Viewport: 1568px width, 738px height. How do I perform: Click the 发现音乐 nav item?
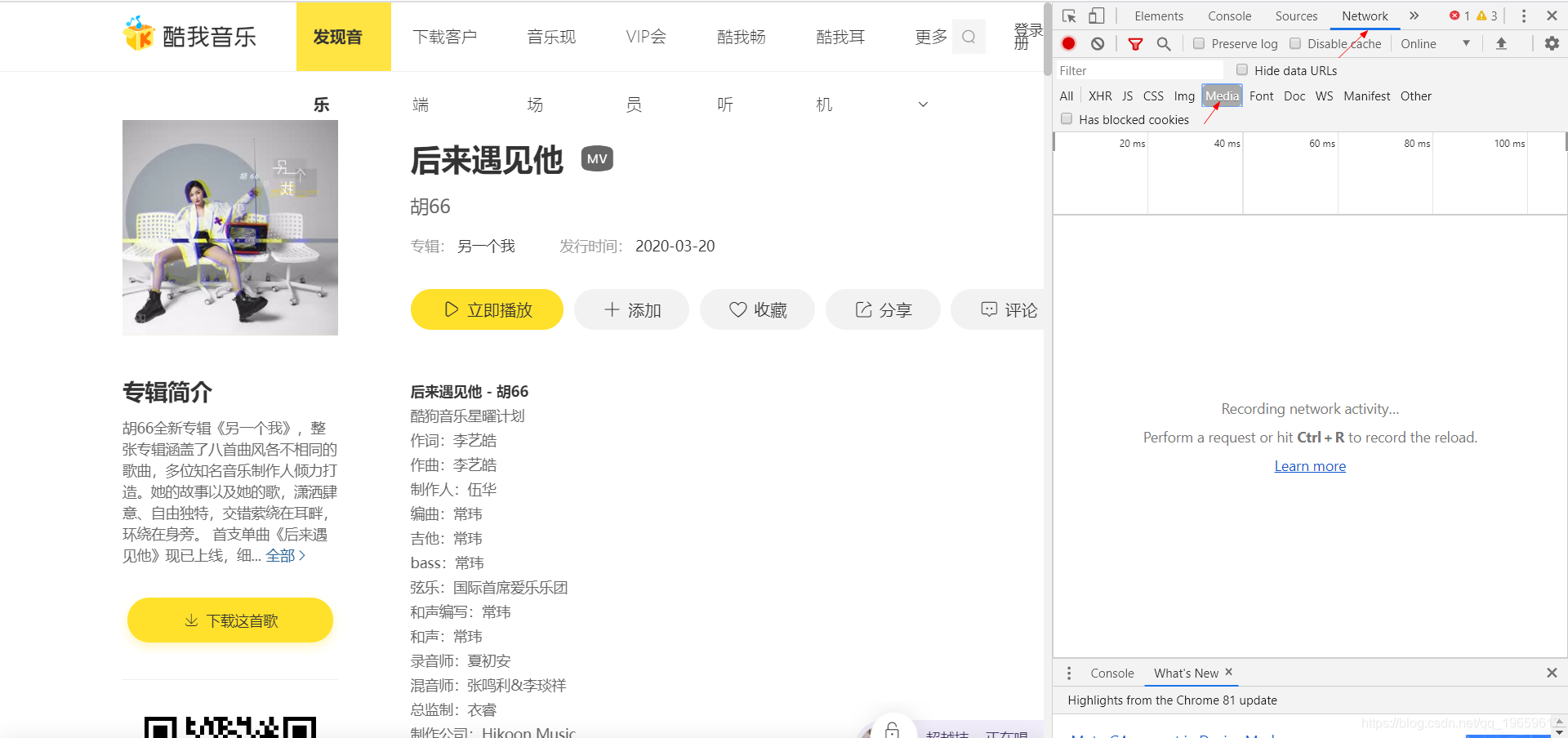[x=344, y=37]
